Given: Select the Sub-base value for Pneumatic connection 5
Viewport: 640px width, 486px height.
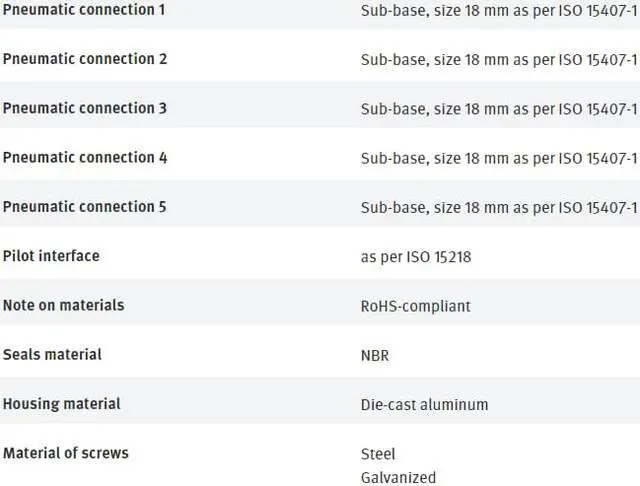Looking at the screenshot, I should point(498,208).
